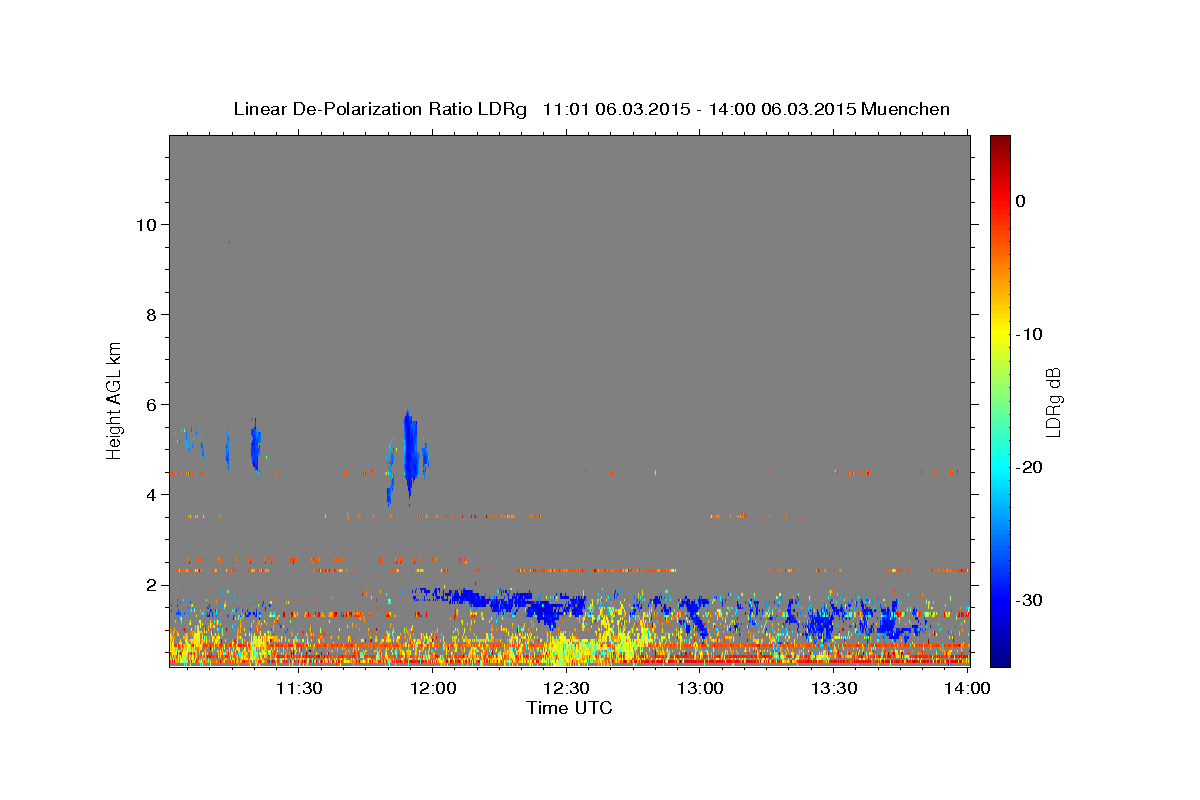Click the height tick label '6'
Image resolution: width=1200 pixels, height=800 pixels.
click(152, 404)
